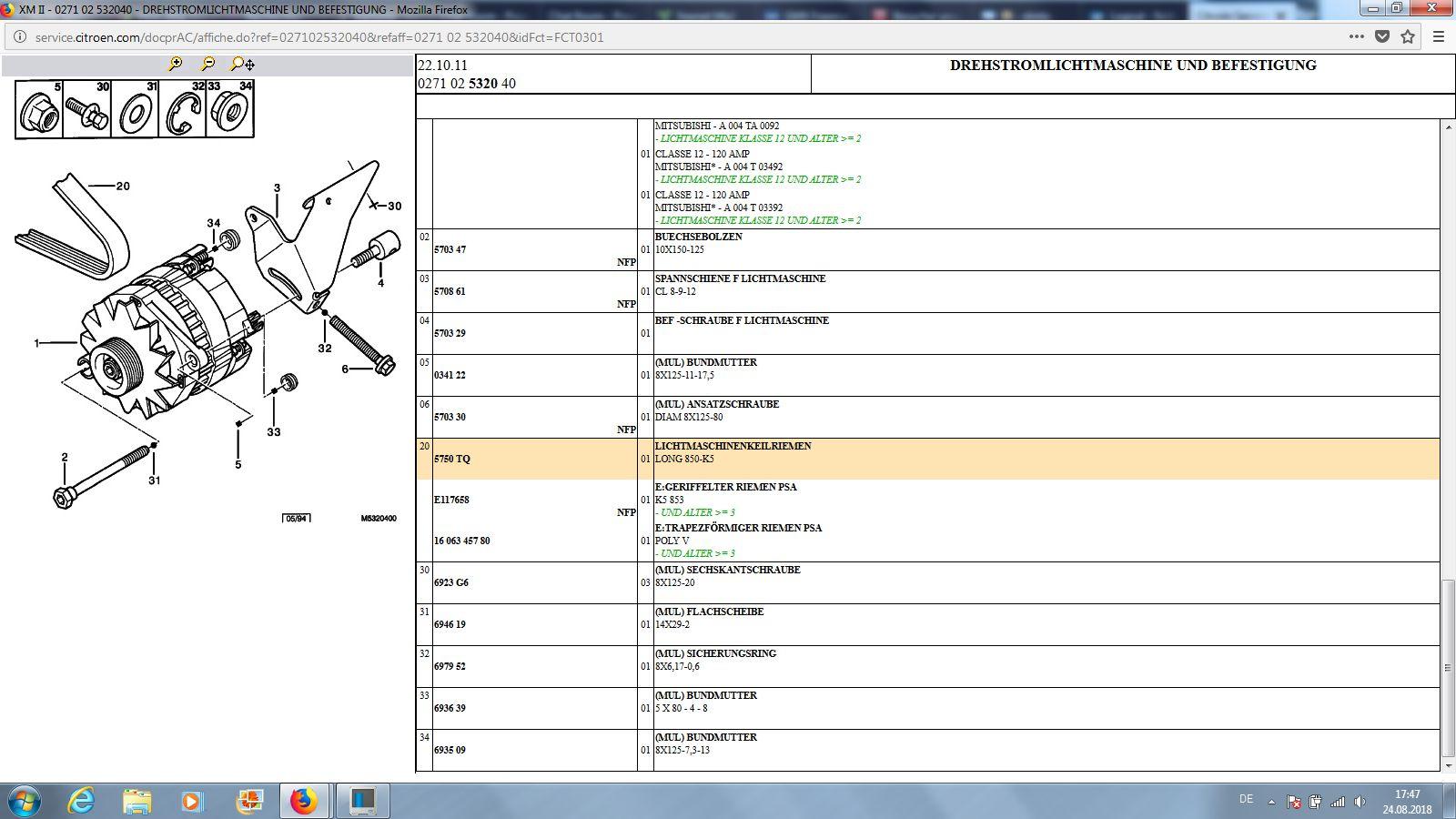This screenshot has width=1456, height=819.
Task: Select part thumbnail 34 collar nut
Action: (x=230, y=110)
